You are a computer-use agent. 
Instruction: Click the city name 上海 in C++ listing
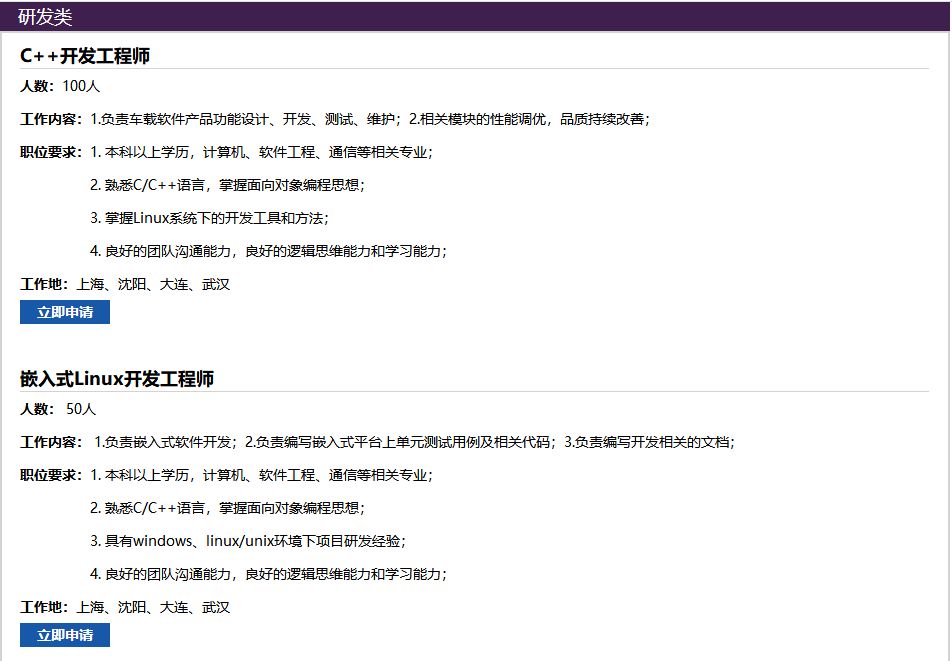click(91, 284)
